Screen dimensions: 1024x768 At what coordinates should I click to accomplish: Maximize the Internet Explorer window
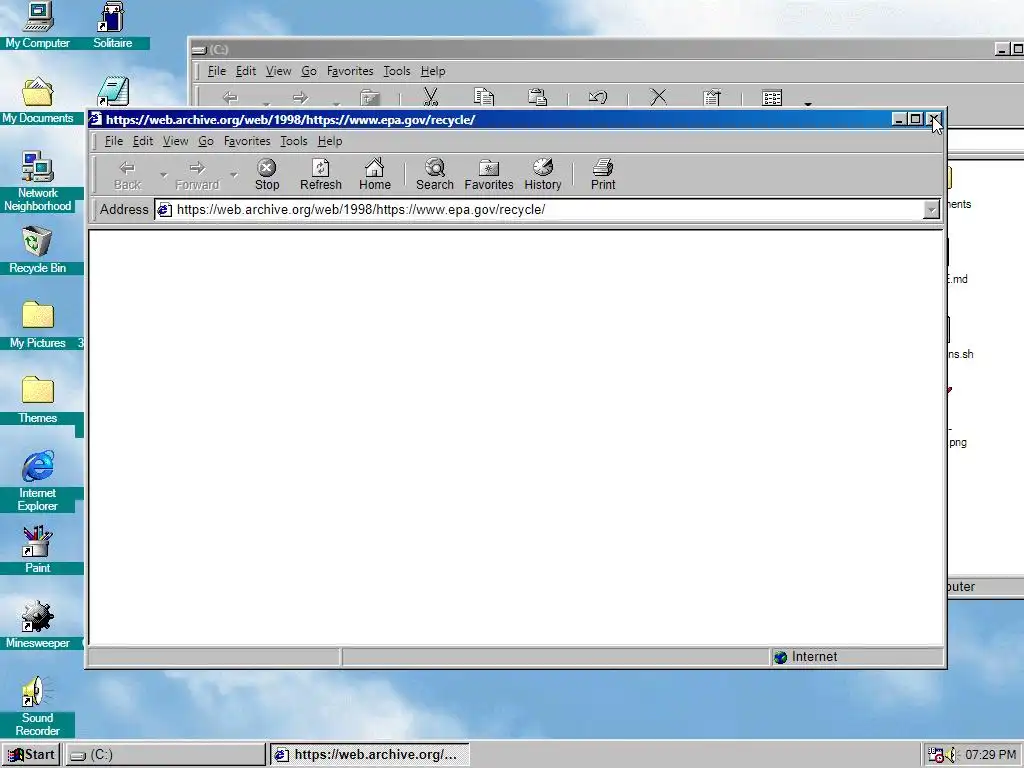coord(915,119)
